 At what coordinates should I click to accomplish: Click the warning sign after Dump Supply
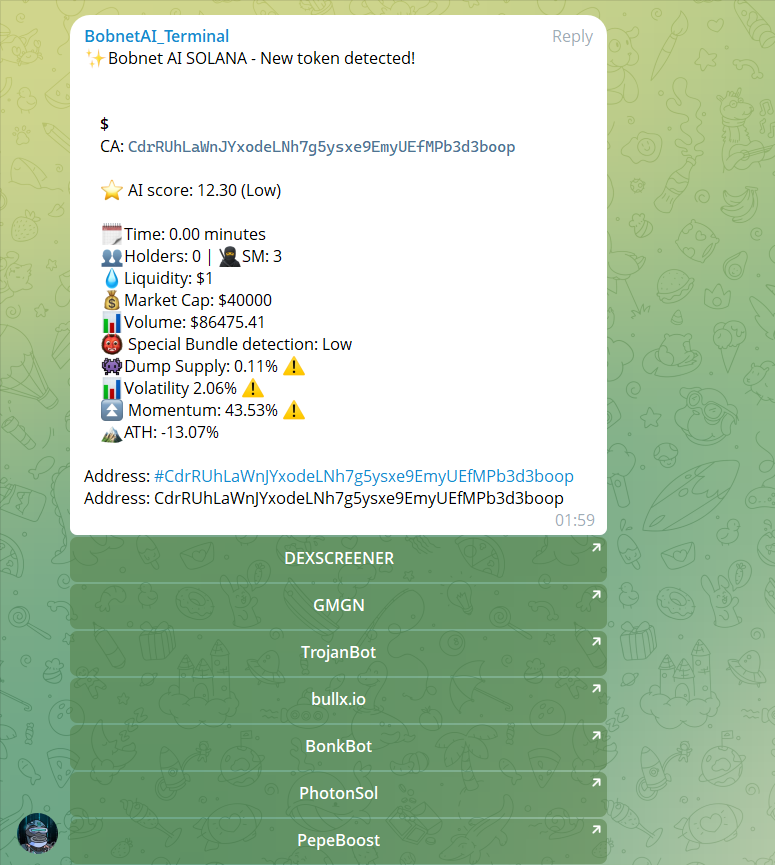click(x=294, y=366)
